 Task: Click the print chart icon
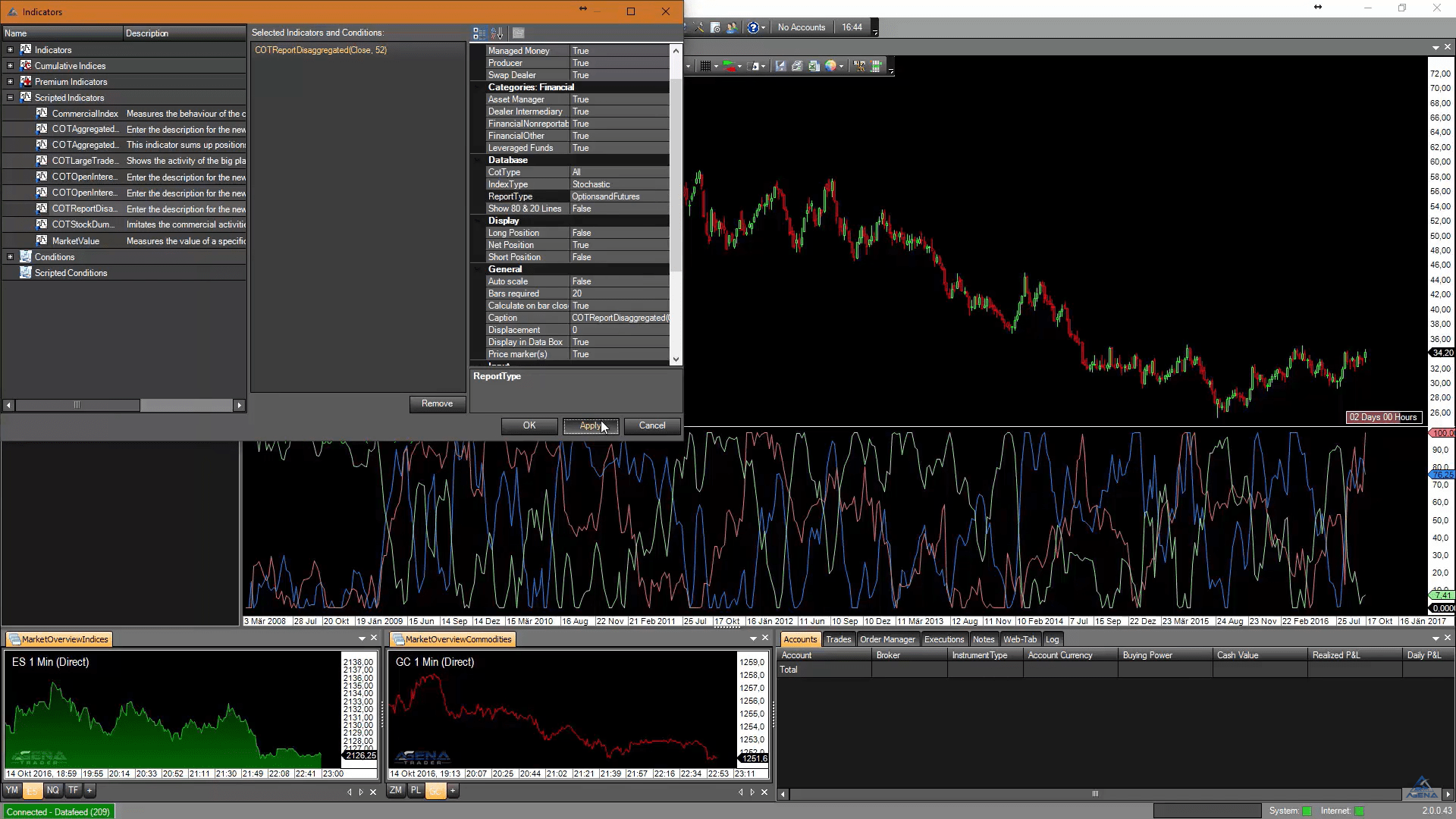coord(797,66)
